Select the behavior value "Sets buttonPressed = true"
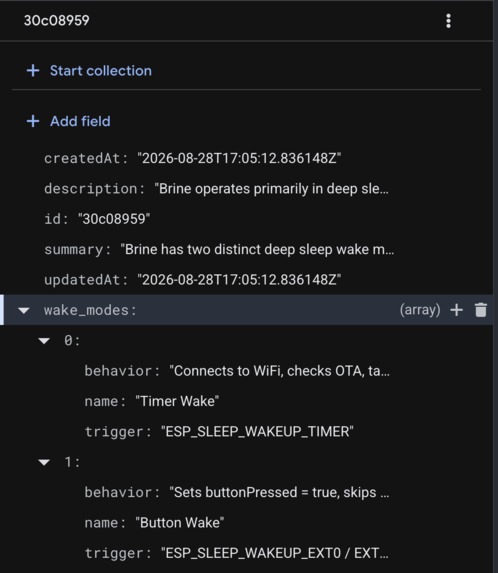 pyautogui.click(x=280, y=492)
